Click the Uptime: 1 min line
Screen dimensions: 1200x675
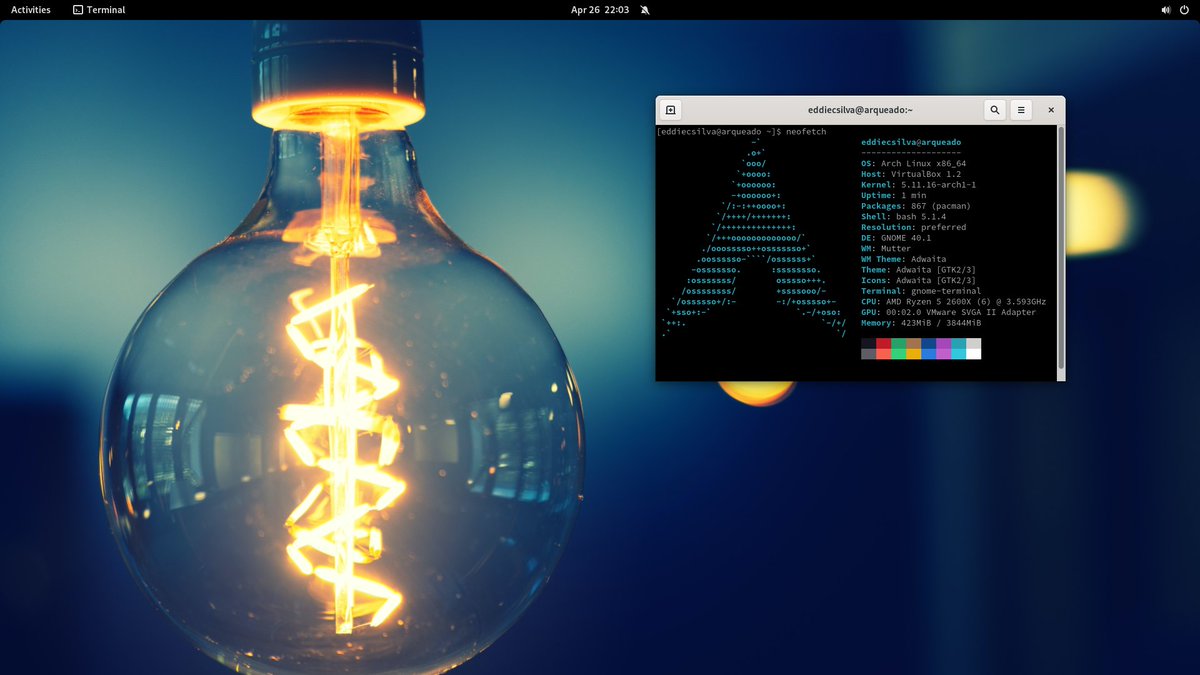[x=893, y=195]
